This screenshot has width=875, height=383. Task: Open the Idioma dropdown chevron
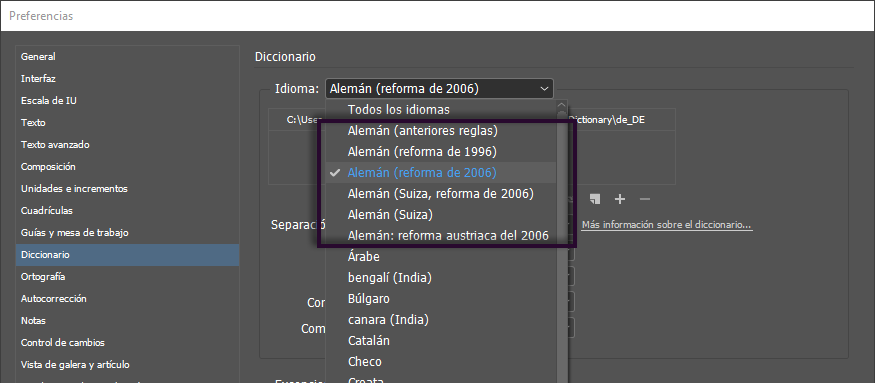tap(544, 89)
